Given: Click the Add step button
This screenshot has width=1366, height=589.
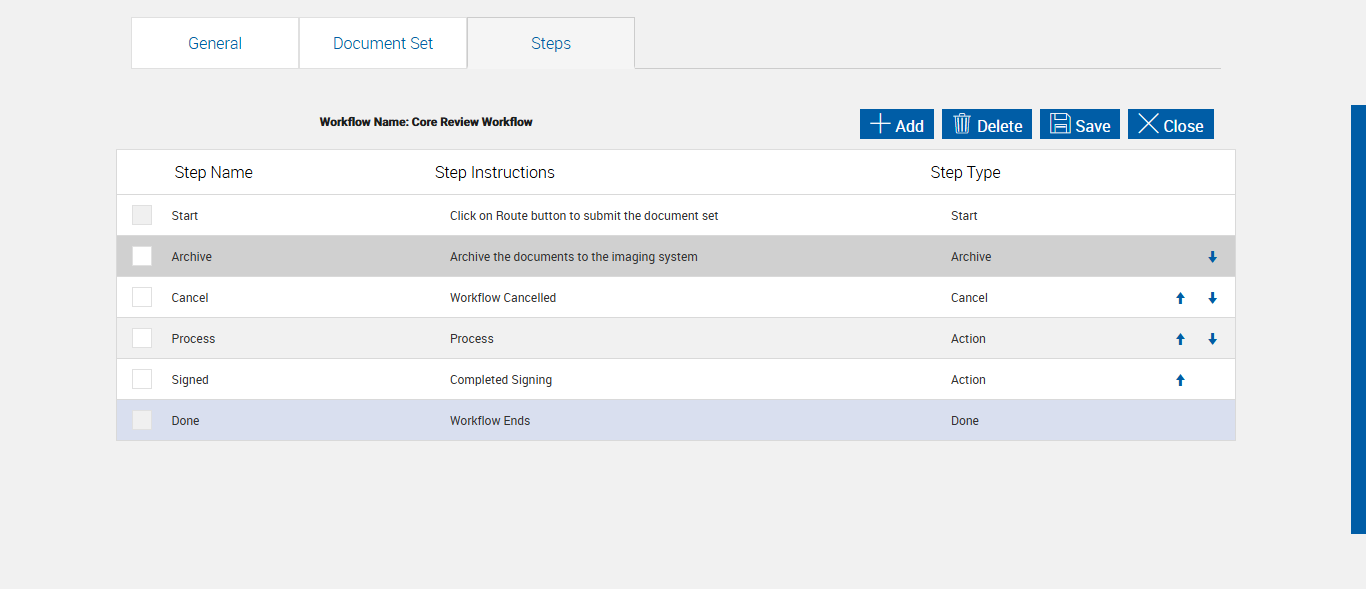Looking at the screenshot, I should [x=897, y=125].
